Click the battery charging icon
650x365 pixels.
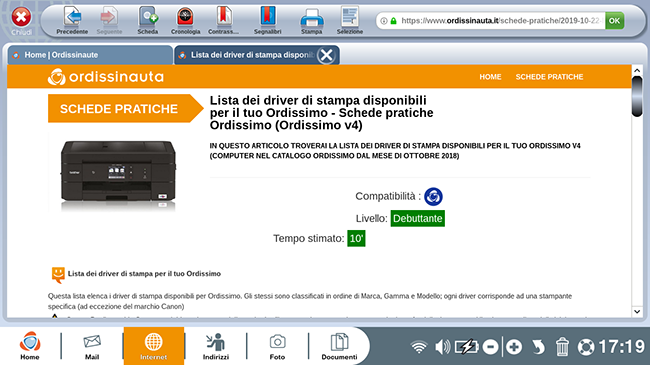coord(467,347)
